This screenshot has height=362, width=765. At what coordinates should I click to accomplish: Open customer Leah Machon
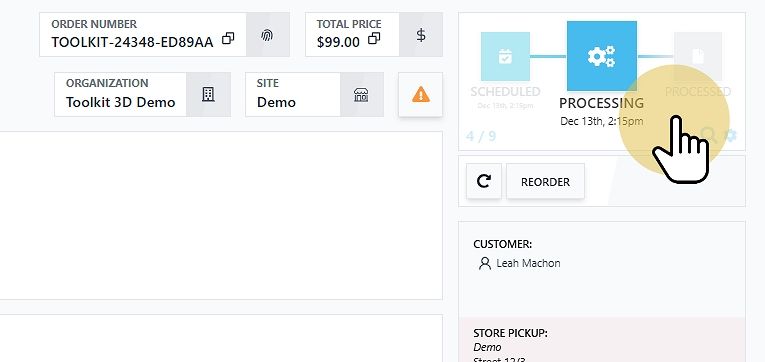(528, 263)
